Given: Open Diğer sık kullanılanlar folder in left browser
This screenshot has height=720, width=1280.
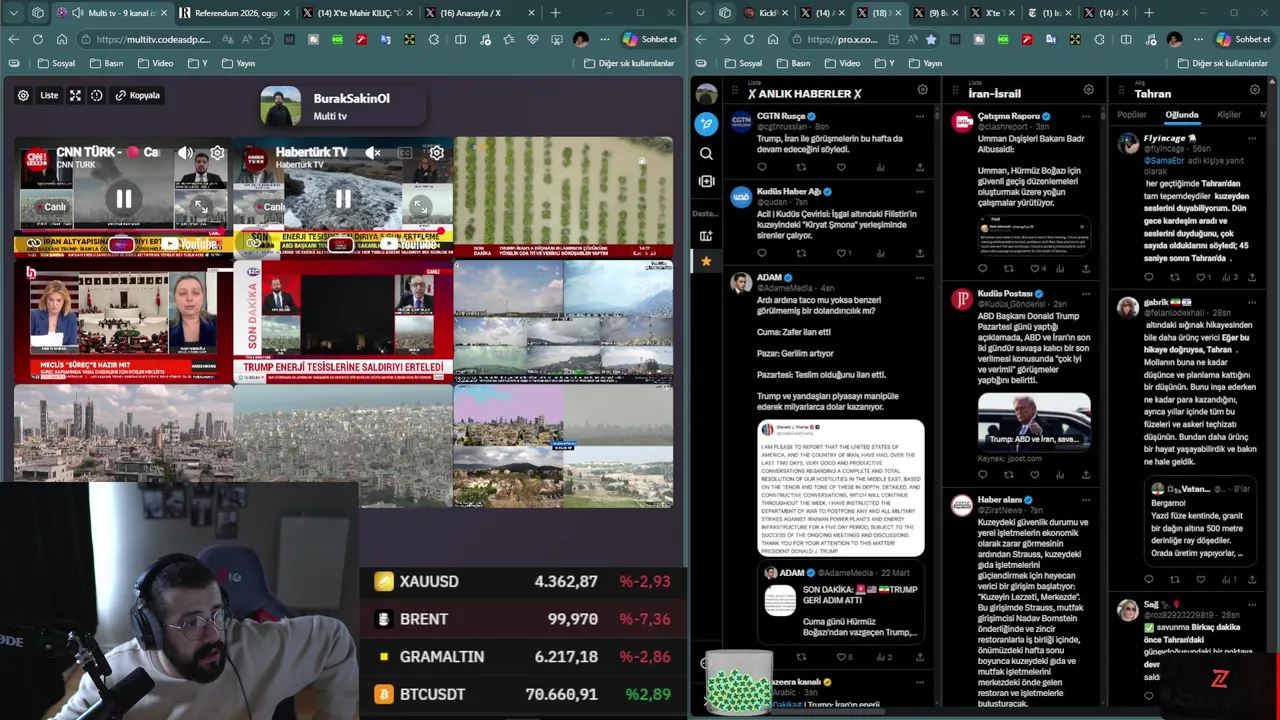Looking at the screenshot, I should click(x=629, y=63).
